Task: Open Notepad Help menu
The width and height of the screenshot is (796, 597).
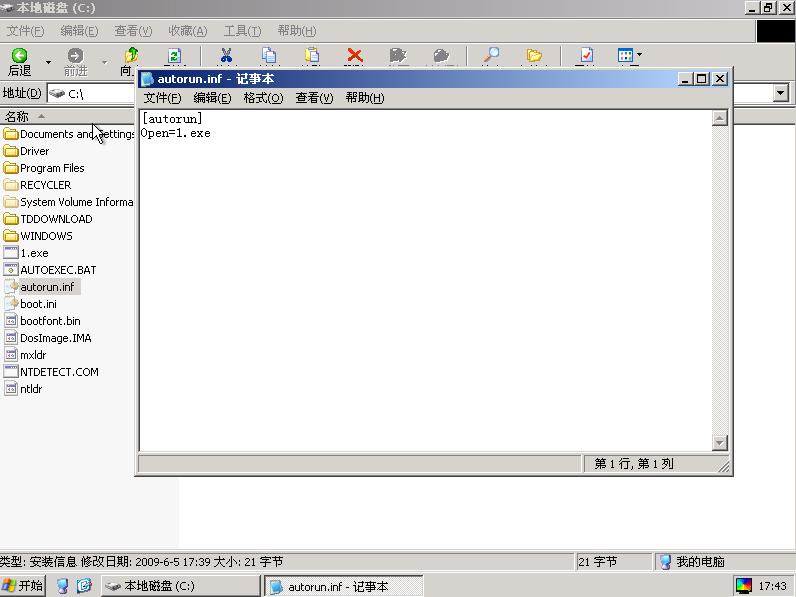Action: click(364, 97)
